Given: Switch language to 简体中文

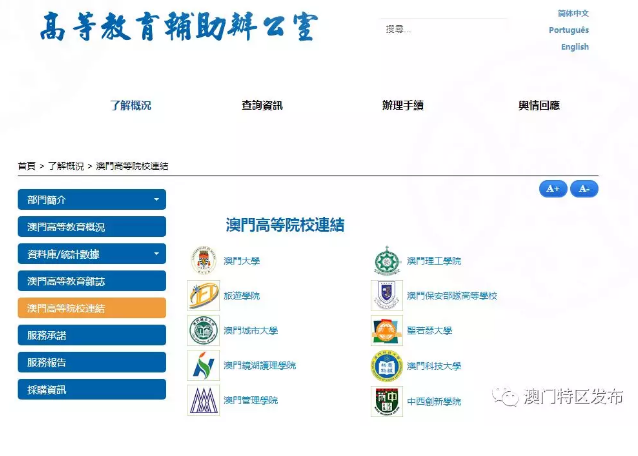Looking at the screenshot, I should 573,13.
